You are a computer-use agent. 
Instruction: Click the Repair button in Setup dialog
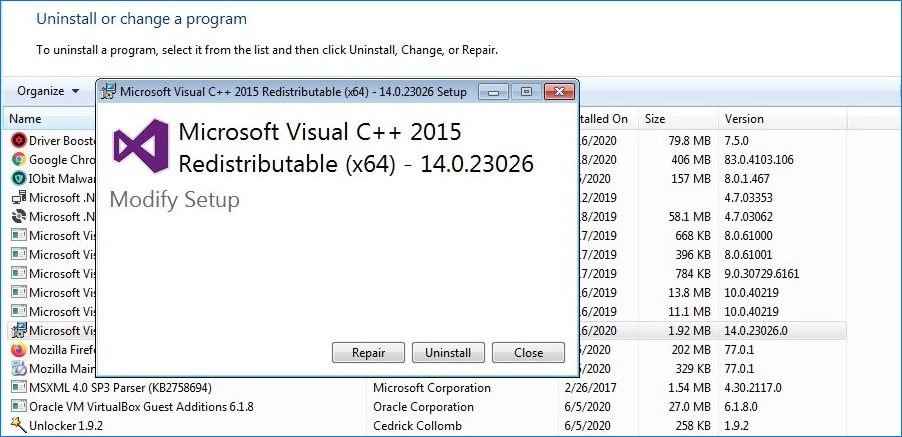(368, 352)
